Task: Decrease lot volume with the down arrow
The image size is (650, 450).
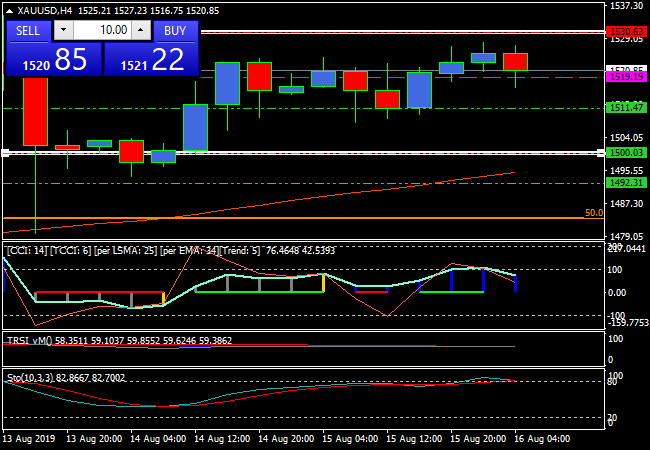Action: pyautogui.click(x=64, y=30)
